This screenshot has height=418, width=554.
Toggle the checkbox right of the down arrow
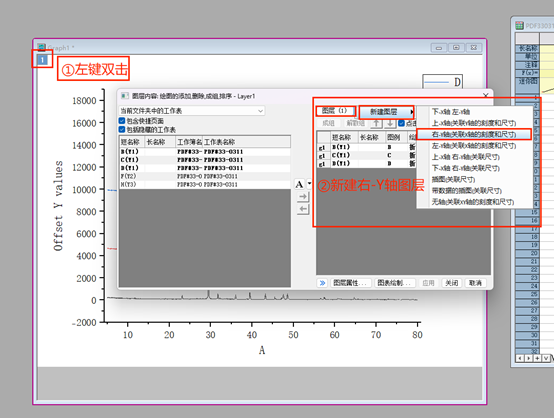(401, 123)
